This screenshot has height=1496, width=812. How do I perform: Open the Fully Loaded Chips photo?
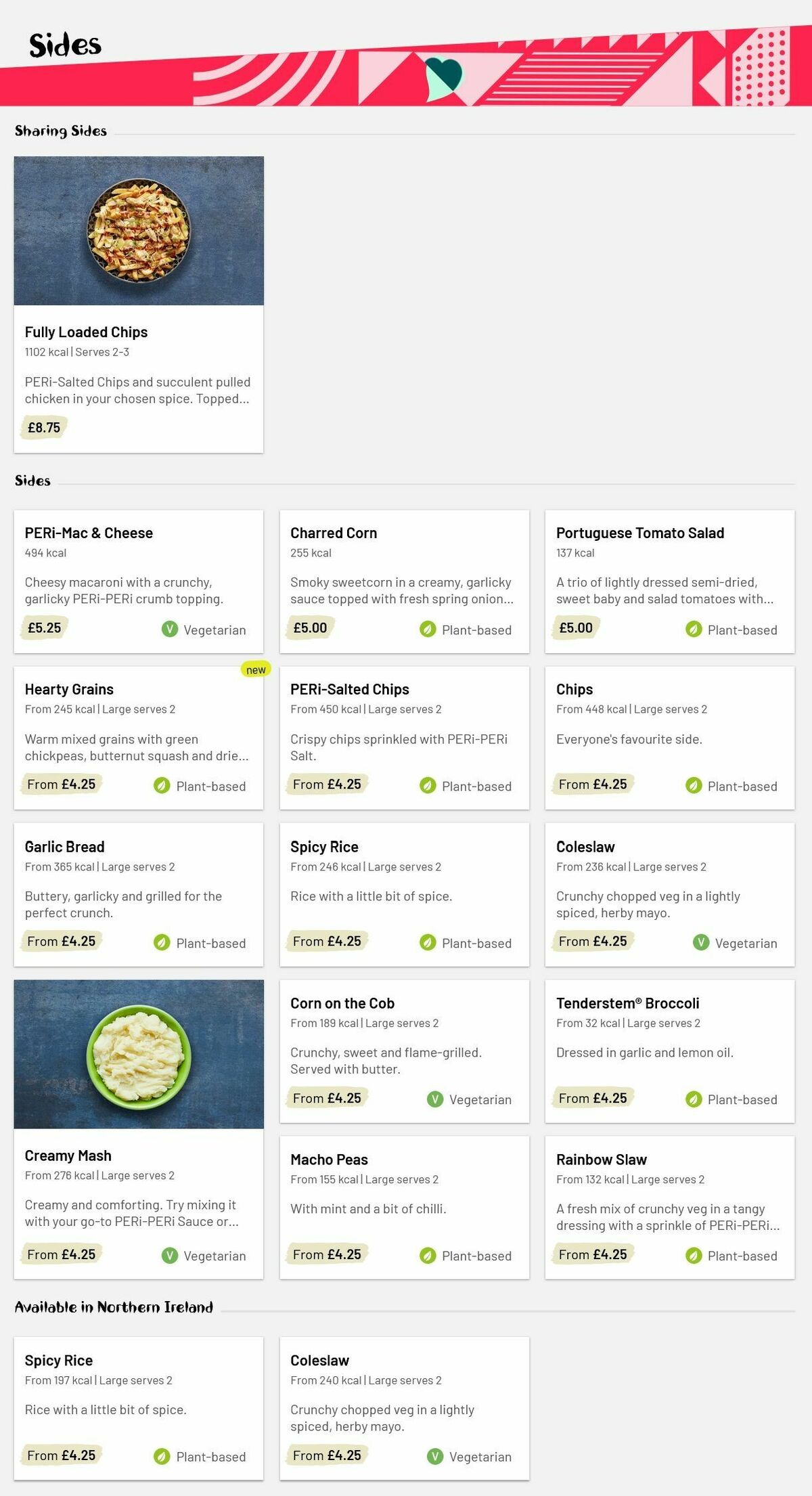point(139,231)
